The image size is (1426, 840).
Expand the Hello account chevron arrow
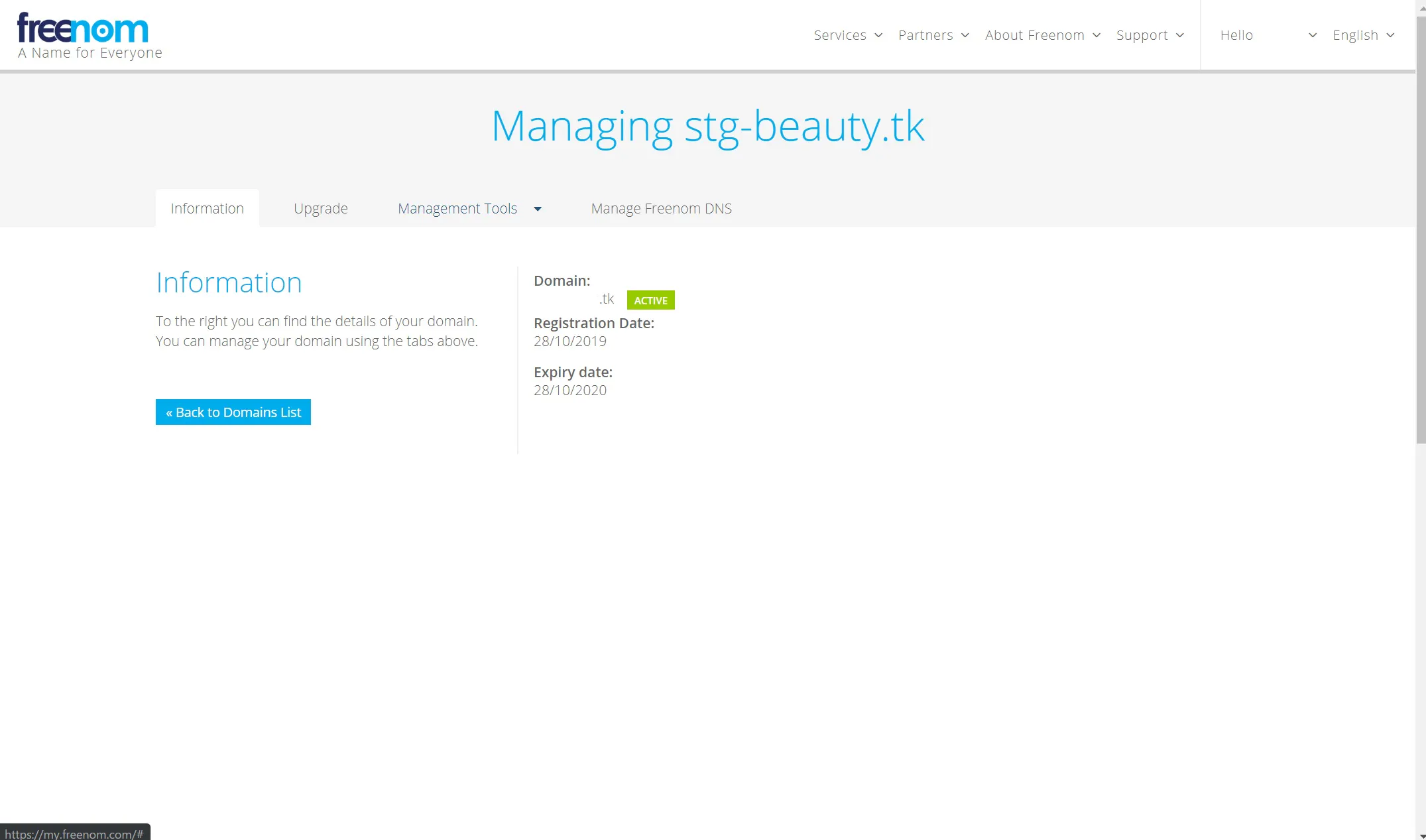pos(1313,35)
